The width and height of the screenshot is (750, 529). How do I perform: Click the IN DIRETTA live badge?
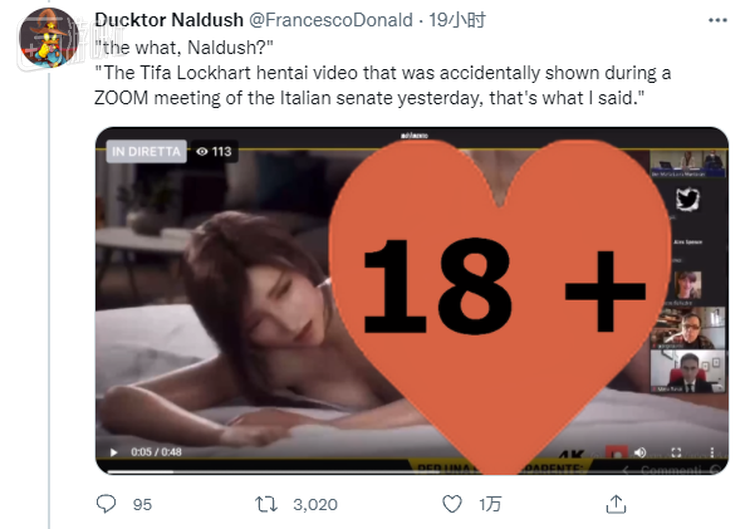(146, 152)
